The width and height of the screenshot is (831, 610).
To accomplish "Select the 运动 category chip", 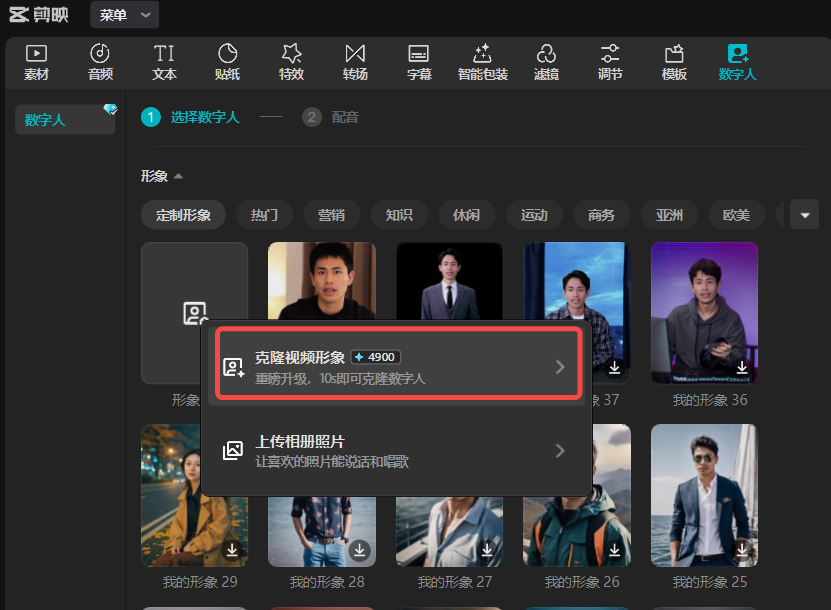I will coord(534,215).
